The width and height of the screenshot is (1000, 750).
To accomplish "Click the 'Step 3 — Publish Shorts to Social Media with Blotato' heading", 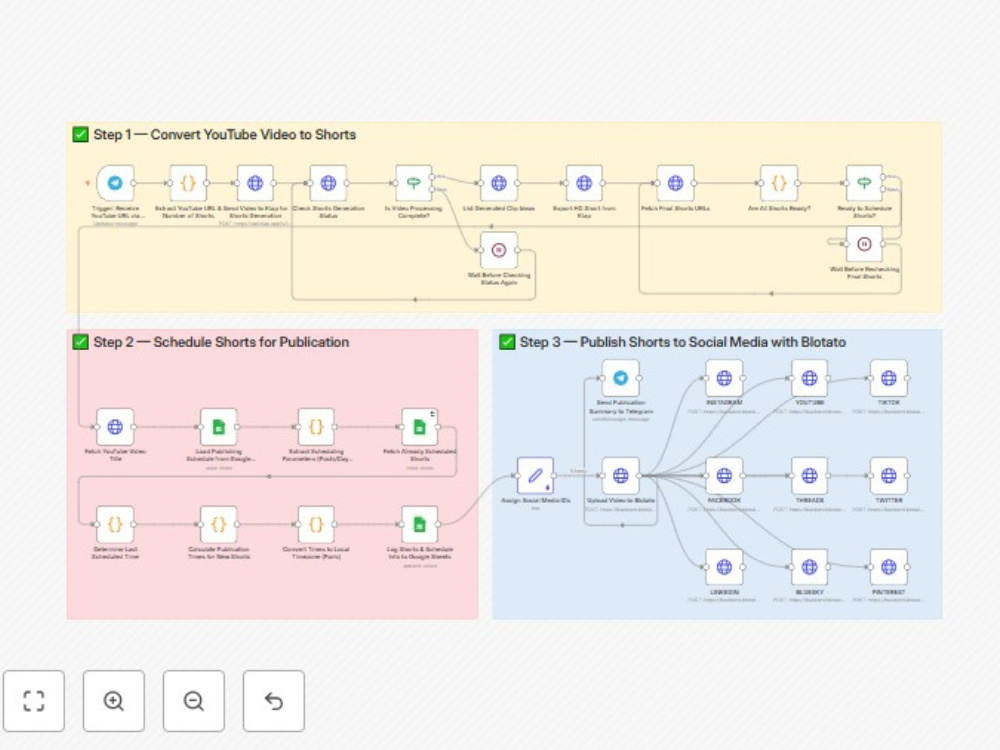I will click(682, 342).
